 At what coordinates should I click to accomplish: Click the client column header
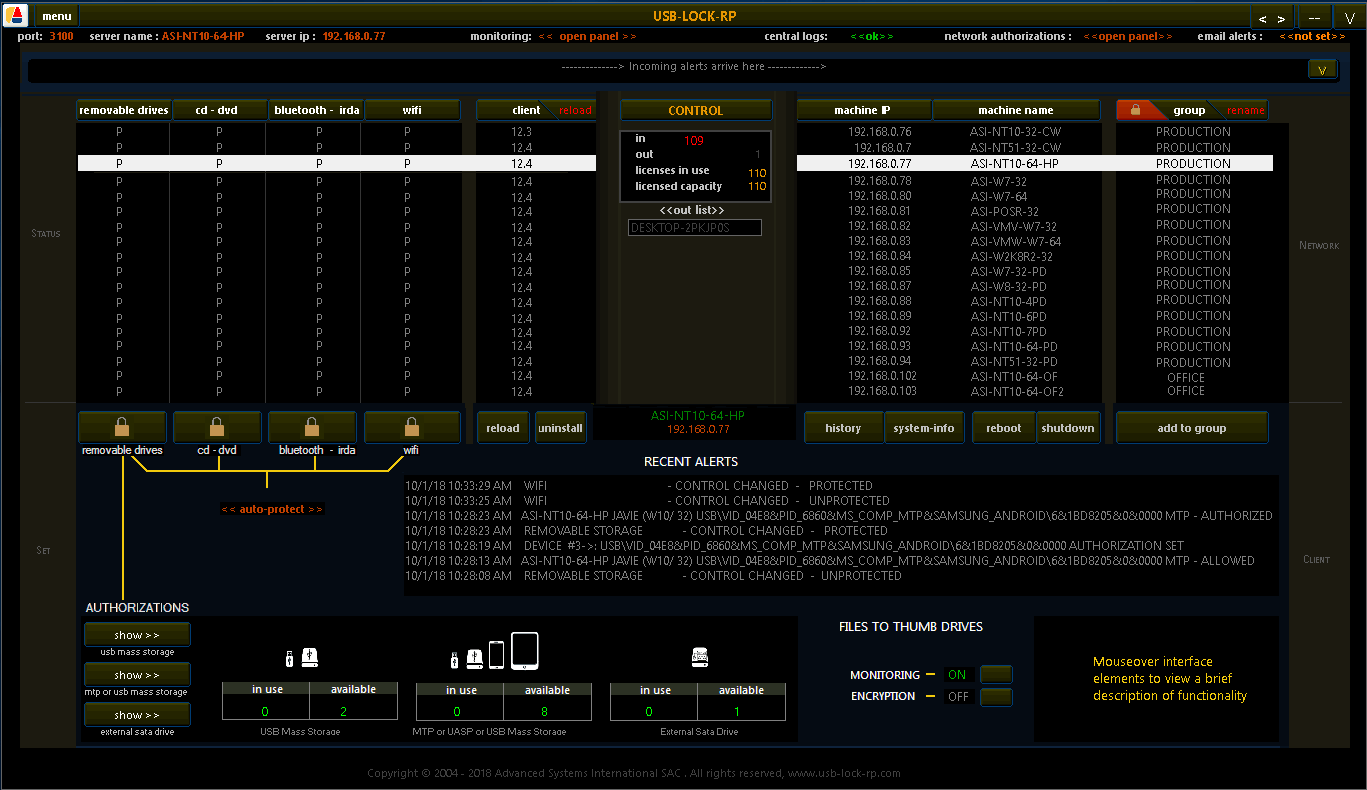(x=526, y=110)
